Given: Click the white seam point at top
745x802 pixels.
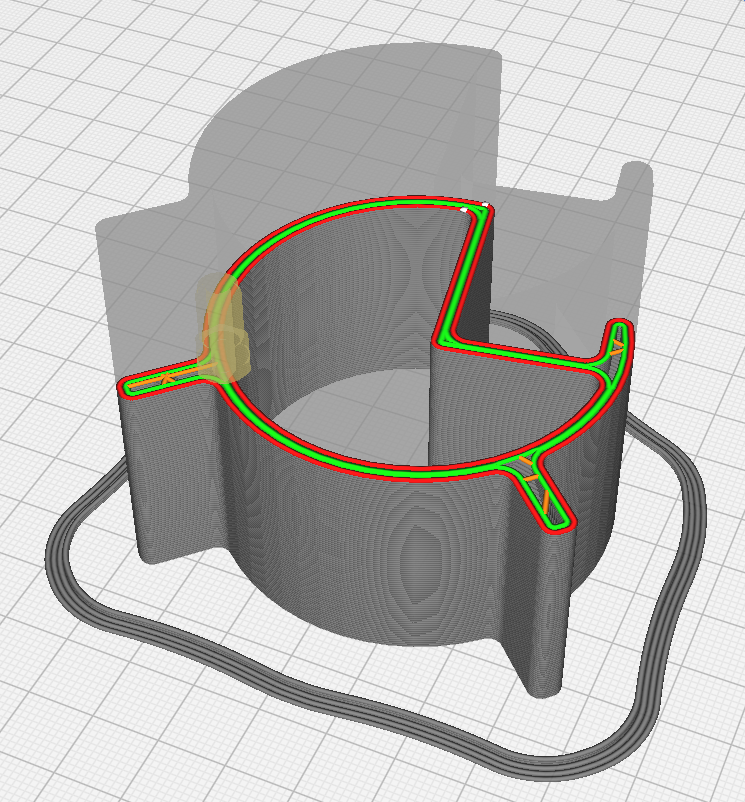Looking at the screenshot, I should pyautogui.click(x=484, y=206).
